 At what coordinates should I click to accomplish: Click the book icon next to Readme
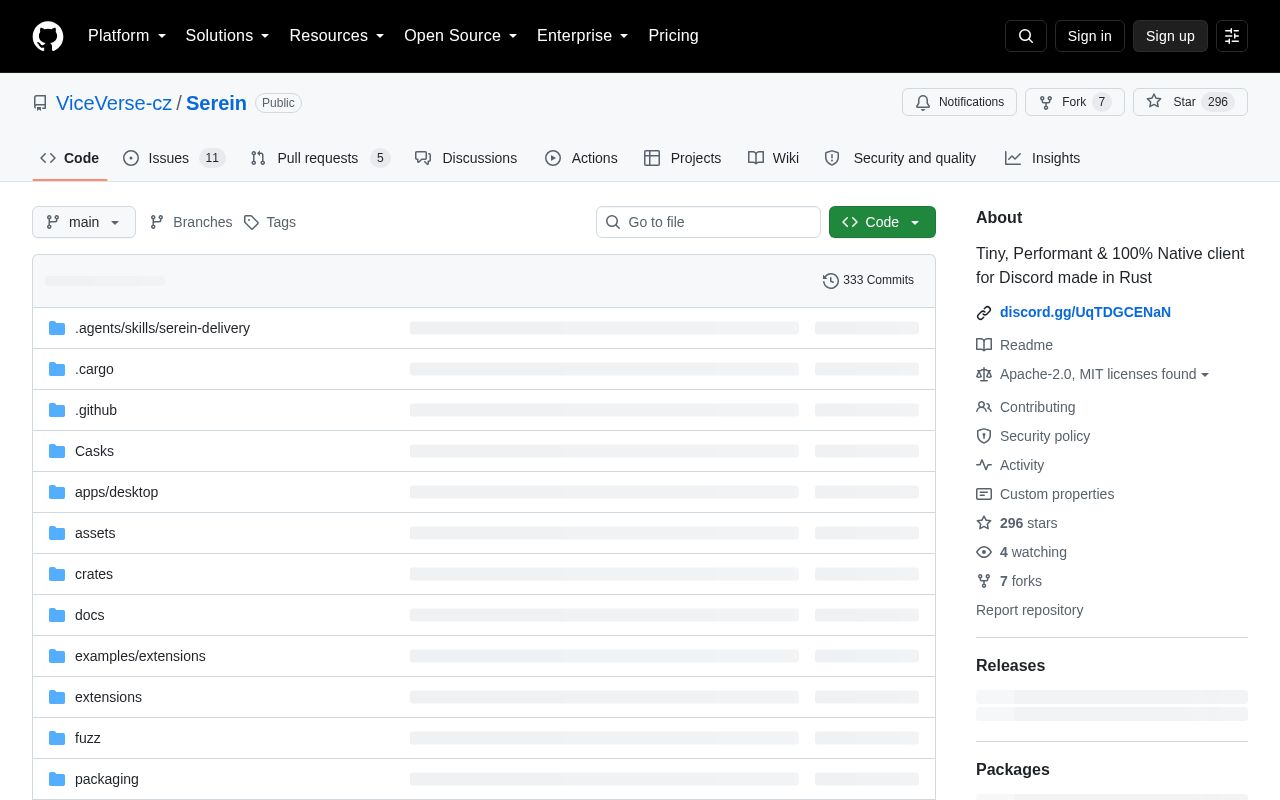click(x=984, y=345)
